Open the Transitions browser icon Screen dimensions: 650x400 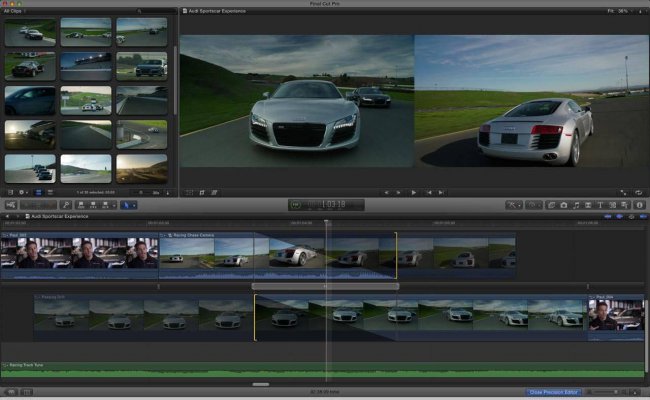pos(588,205)
